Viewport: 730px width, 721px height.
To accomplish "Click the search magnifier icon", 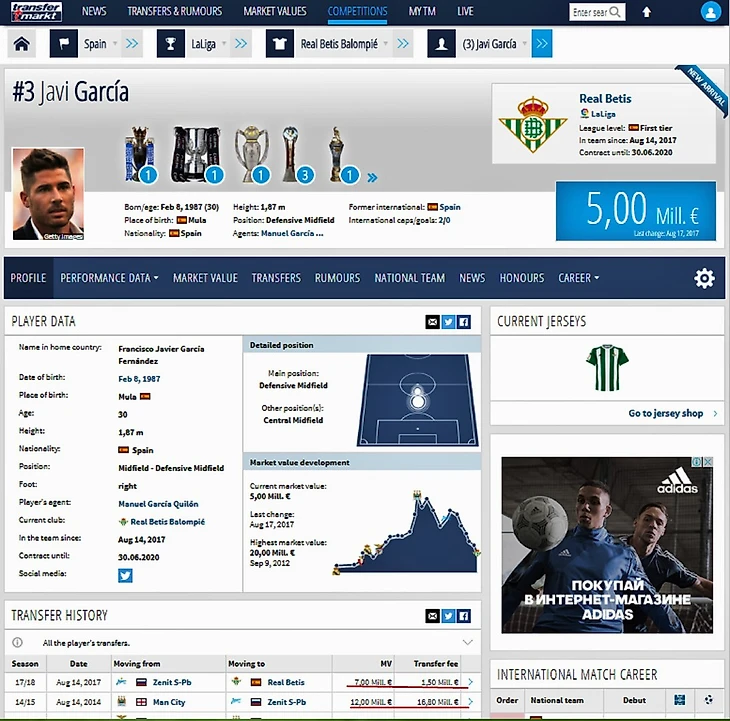I will click(x=615, y=12).
